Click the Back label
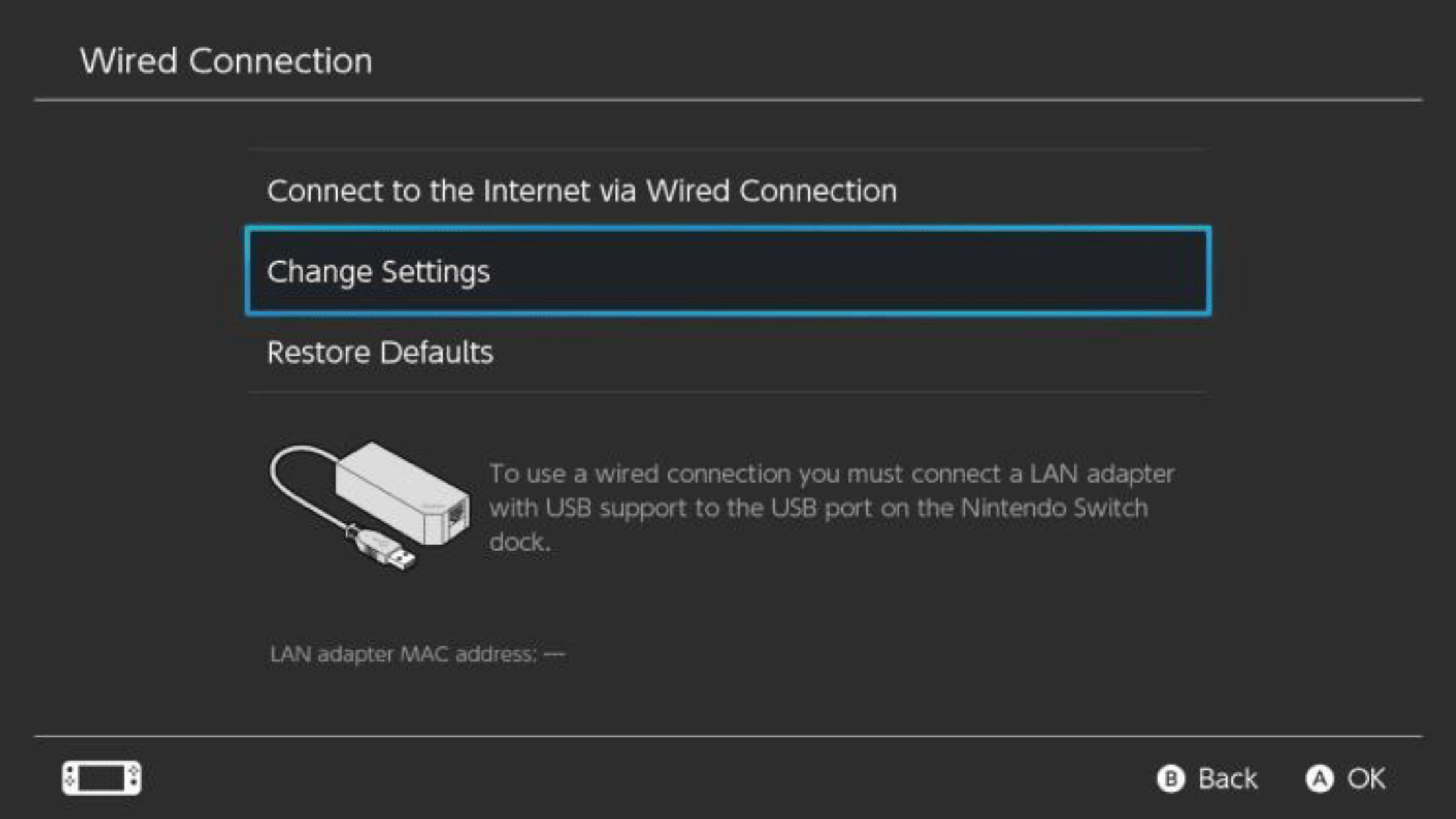This screenshot has height=819, width=1456. 1228,778
